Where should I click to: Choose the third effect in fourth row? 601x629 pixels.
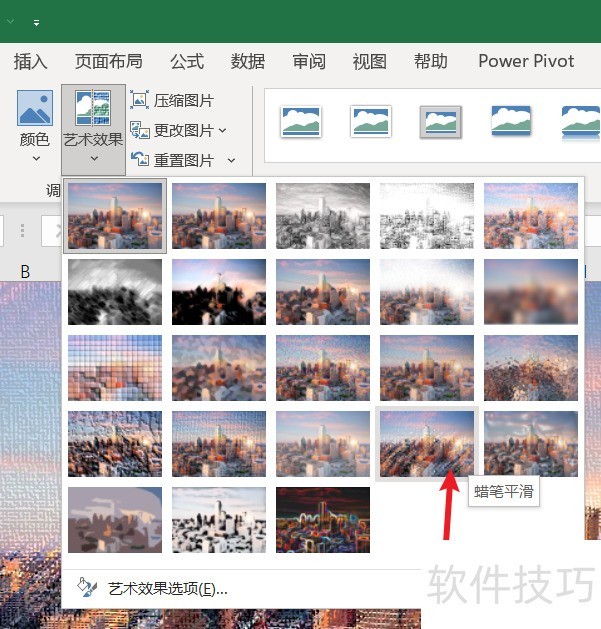pos(323,444)
